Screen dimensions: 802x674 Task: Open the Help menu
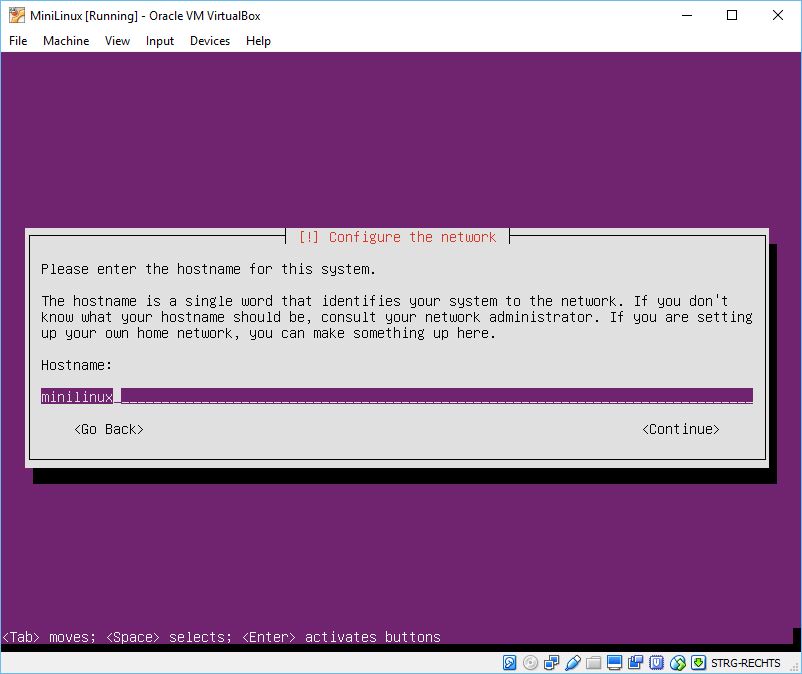(258, 41)
